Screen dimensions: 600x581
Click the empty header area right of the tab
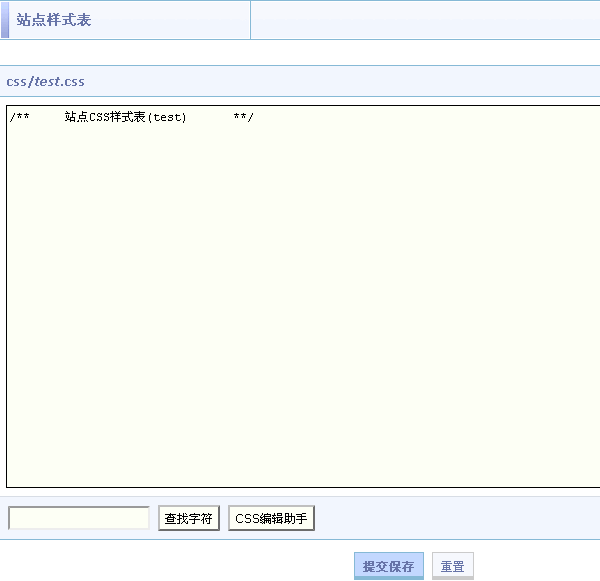pyautogui.click(x=424, y=20)
